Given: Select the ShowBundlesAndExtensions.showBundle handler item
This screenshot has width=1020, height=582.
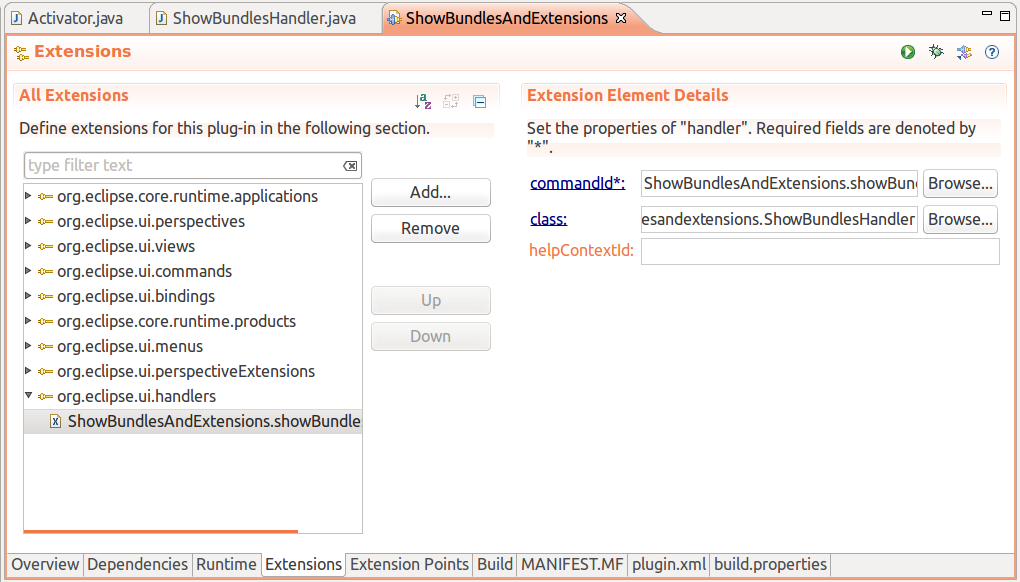Looking at the screenshot, I should [193, 421].
